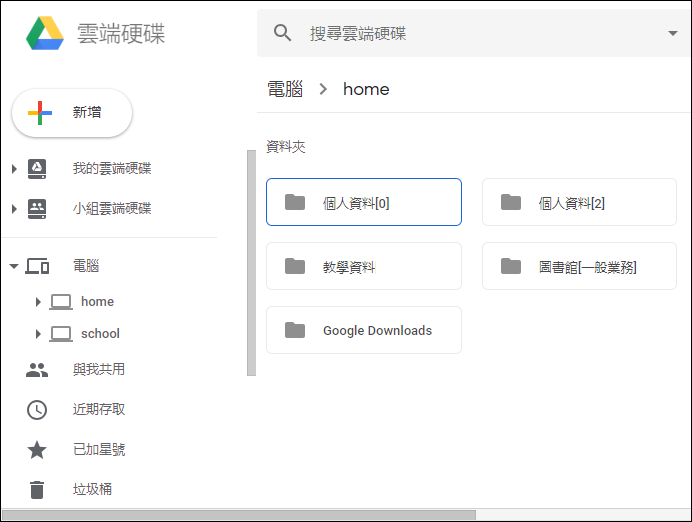Expand the 我的雲端硬碟 tree arrow
The image size is (692, 522).
tap(14, 169)
